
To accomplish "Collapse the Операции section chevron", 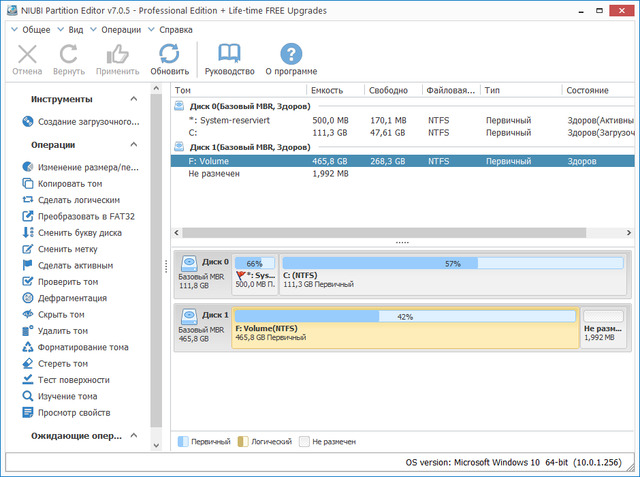I will pos(132,144).
